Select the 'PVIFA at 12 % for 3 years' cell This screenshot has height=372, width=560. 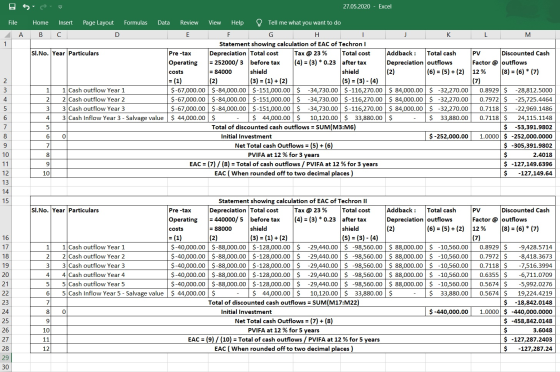[x=284, y=155]
